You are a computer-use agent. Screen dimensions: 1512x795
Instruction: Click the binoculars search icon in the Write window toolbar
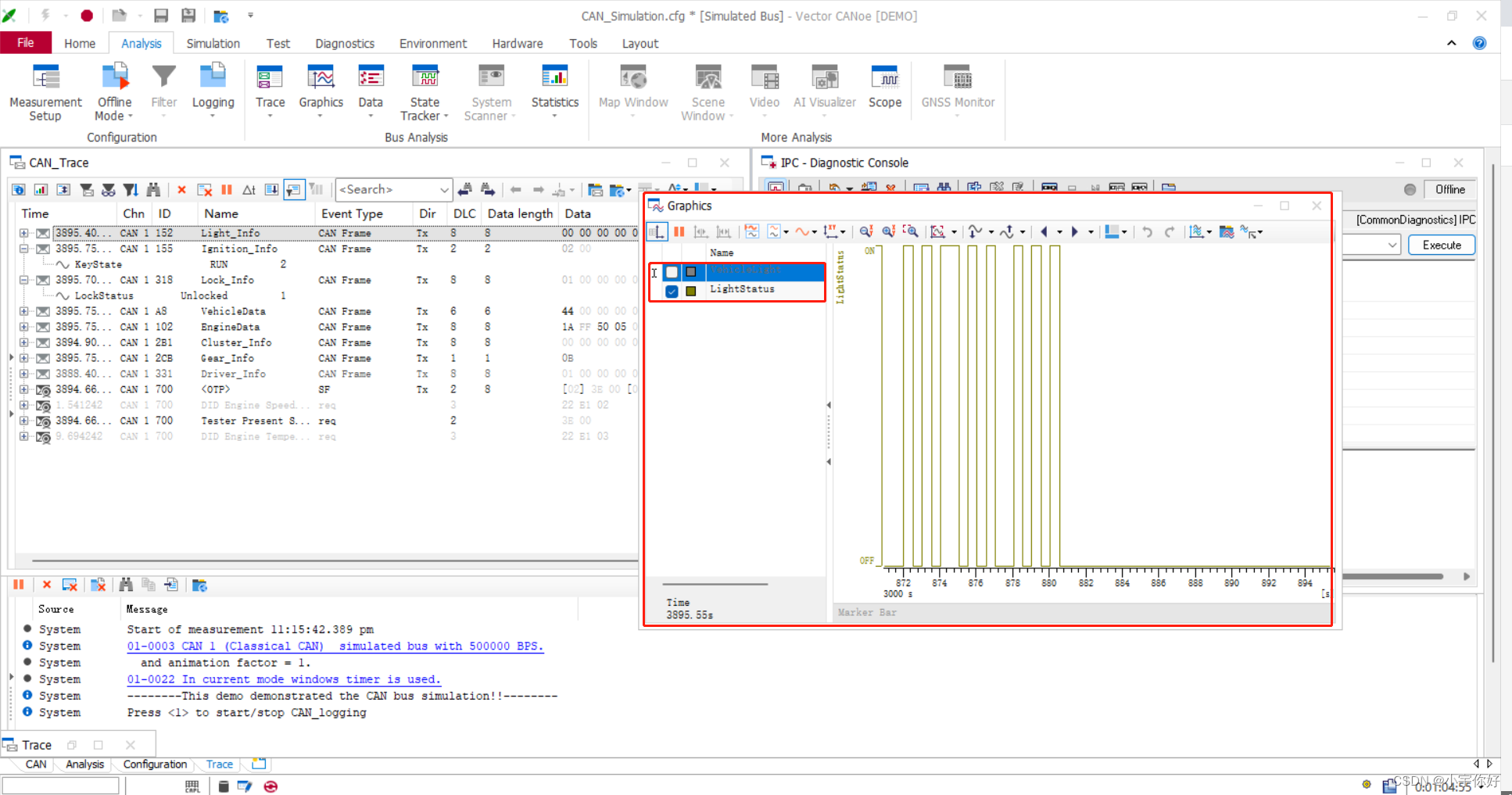pyautogui.click(x=126, y=585)
